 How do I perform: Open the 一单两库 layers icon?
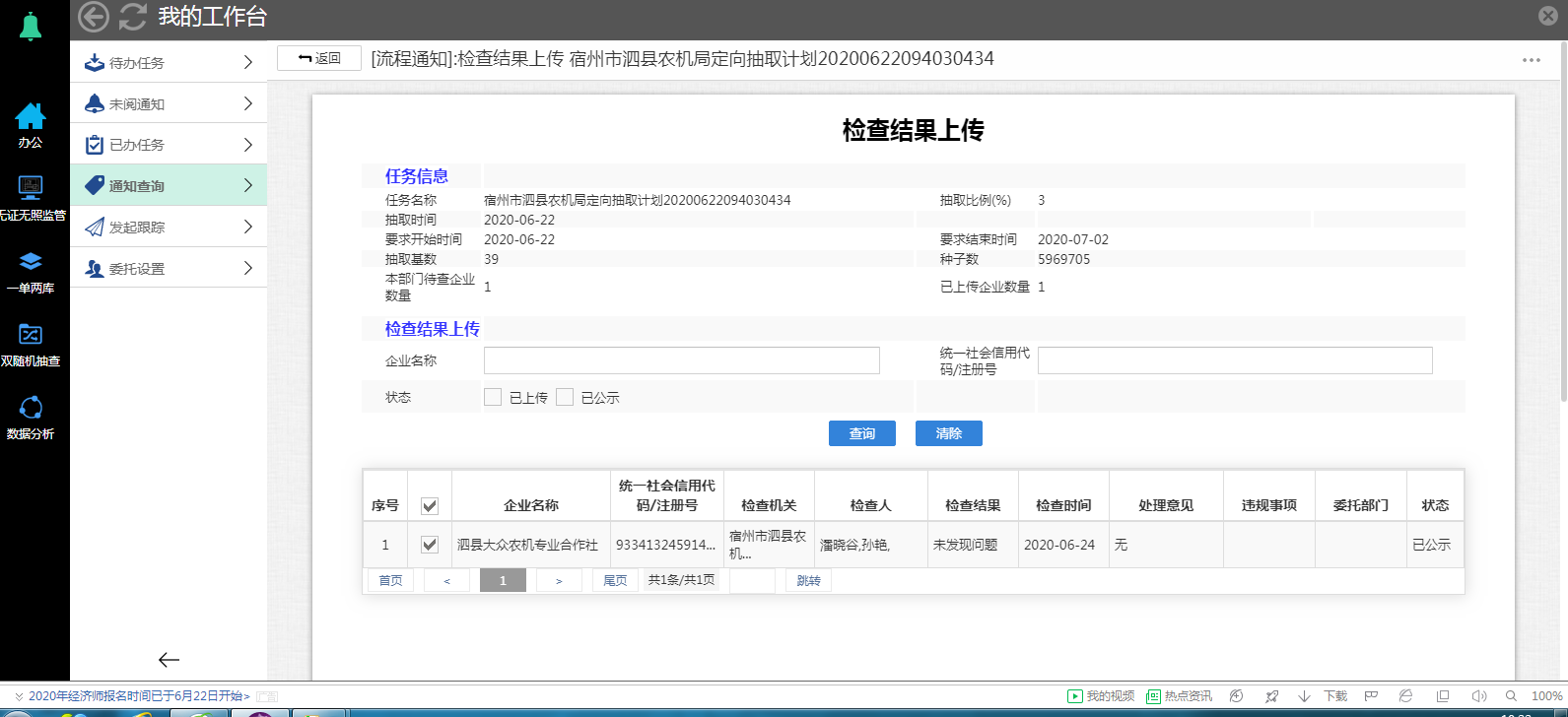tap(31, 261)
